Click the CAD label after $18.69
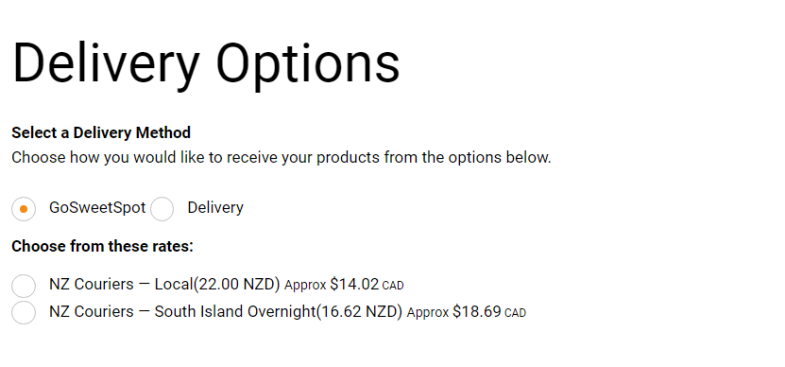This screenshot has width=785, height=367. click(x=515, y=313)
